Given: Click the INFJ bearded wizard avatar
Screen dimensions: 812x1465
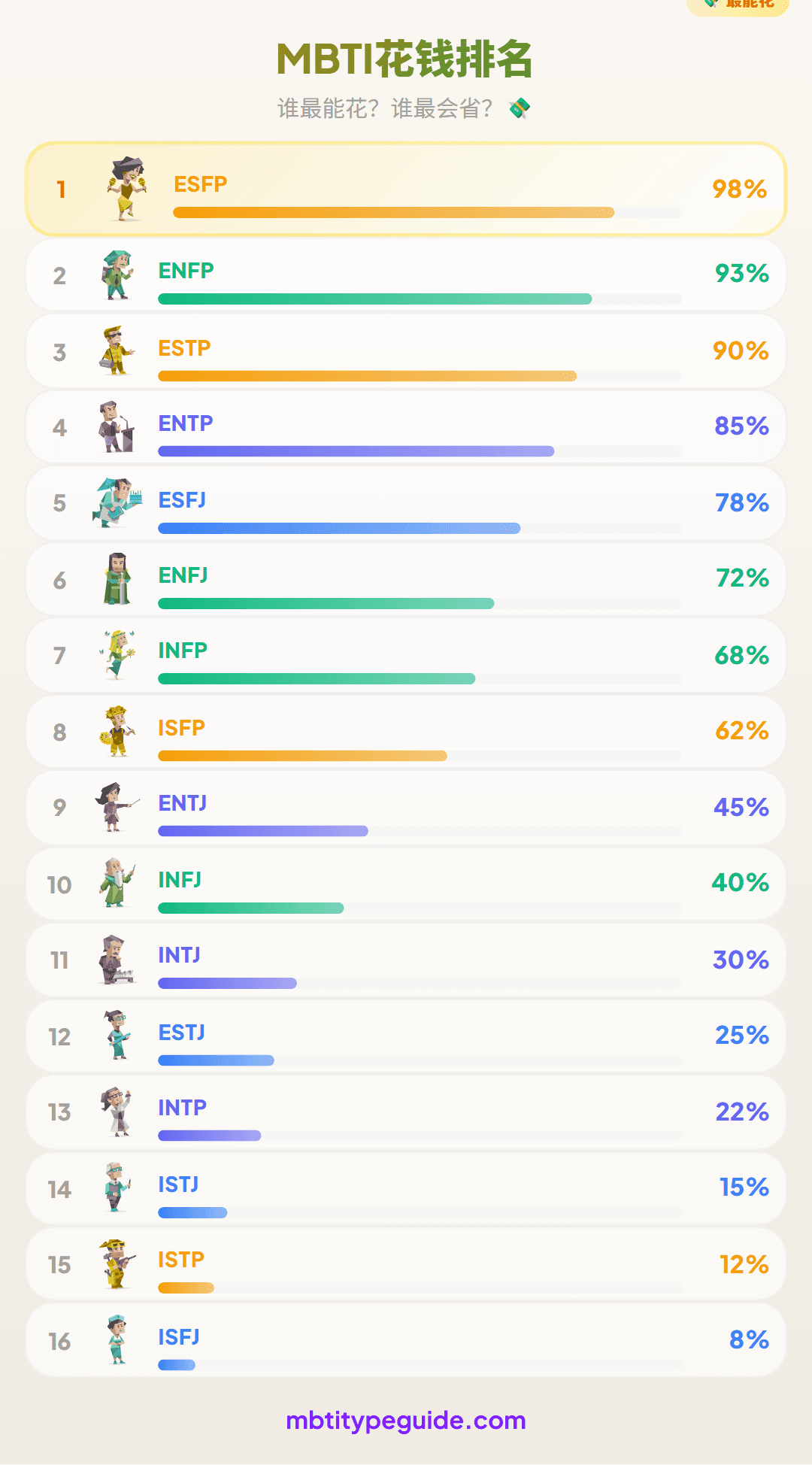Looking at the screenshot, I should (117, 882).
